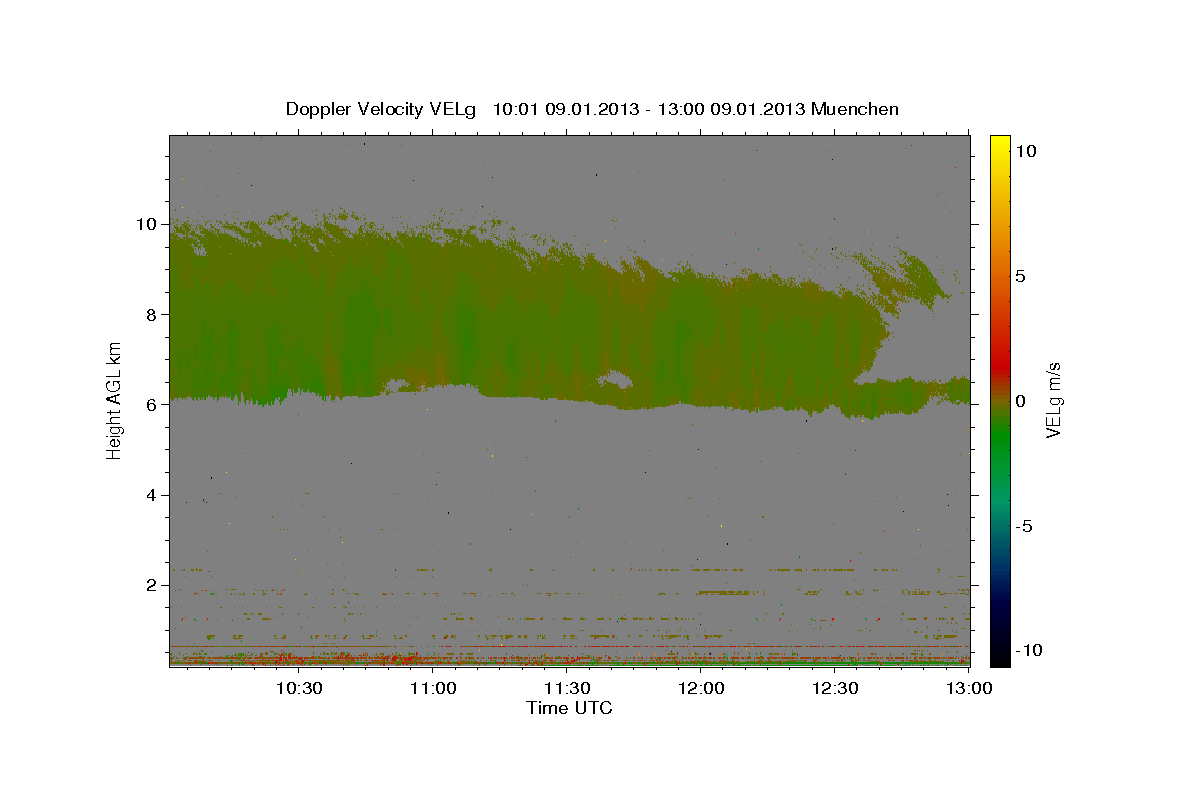The image size is (1200, 800).
Task: Click the 10:30 time tick label
Action: pos(299,688)
